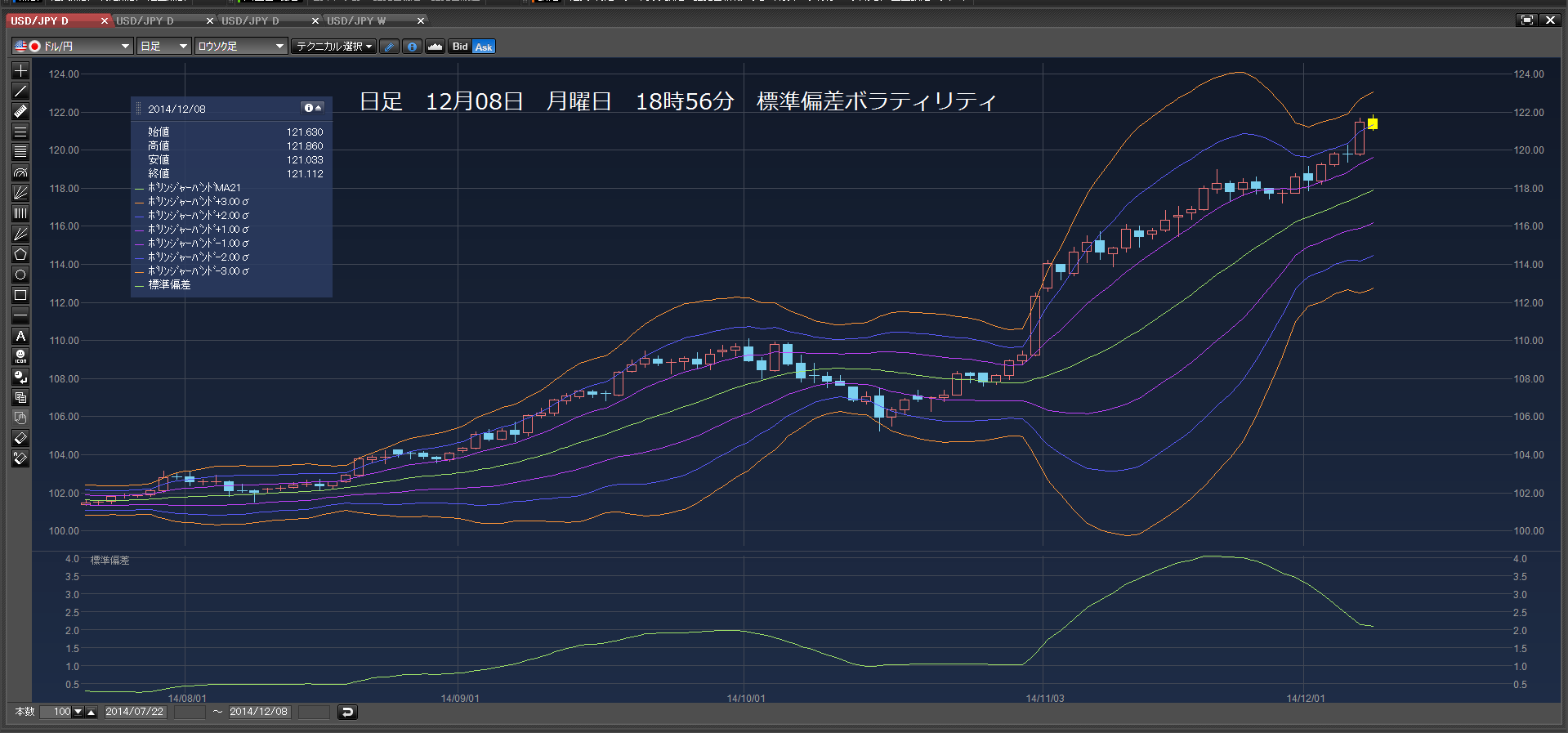The image size is (1568, 733).
Task: Select the ruler measurement tool
Action: 20,111
